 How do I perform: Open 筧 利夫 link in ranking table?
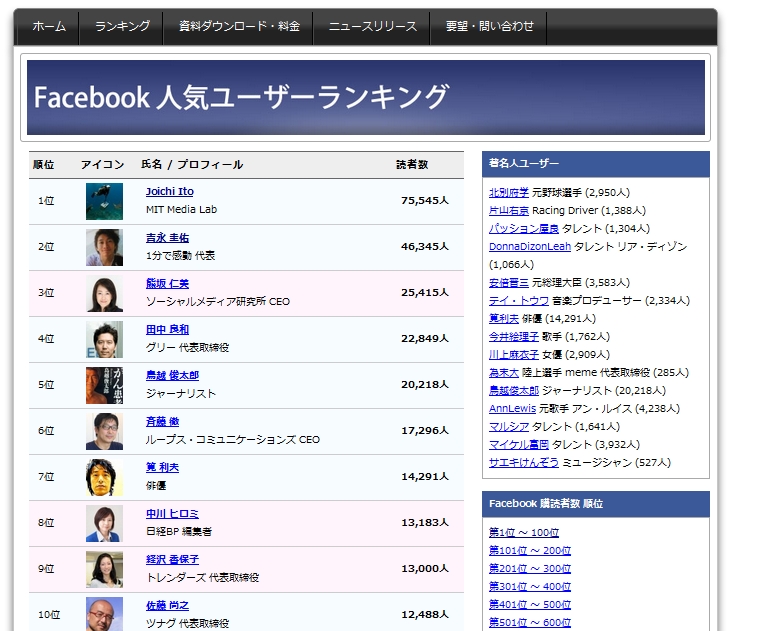(163, 467)
